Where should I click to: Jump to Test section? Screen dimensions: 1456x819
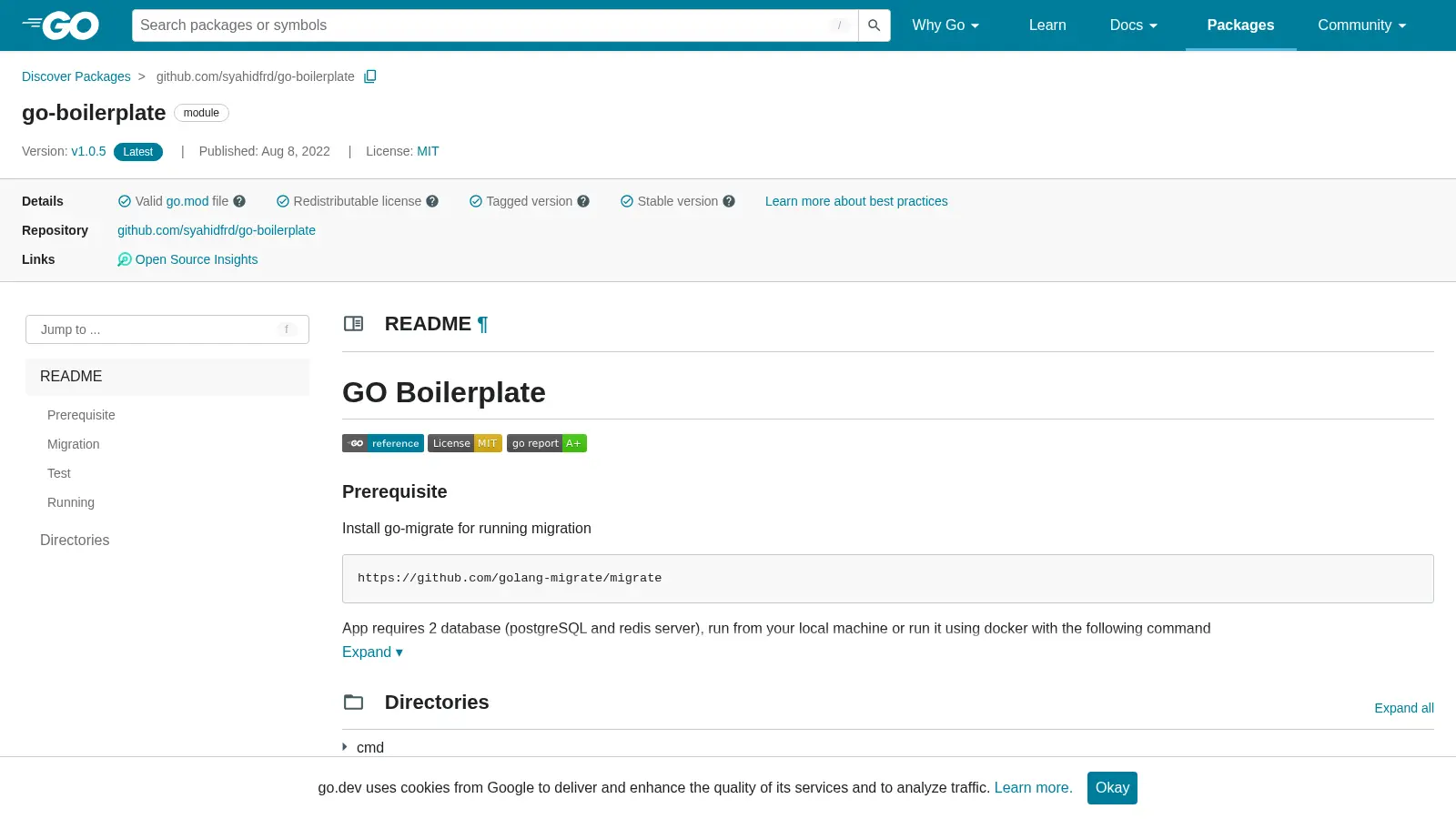pyautogui.click(x=59, y=473)
